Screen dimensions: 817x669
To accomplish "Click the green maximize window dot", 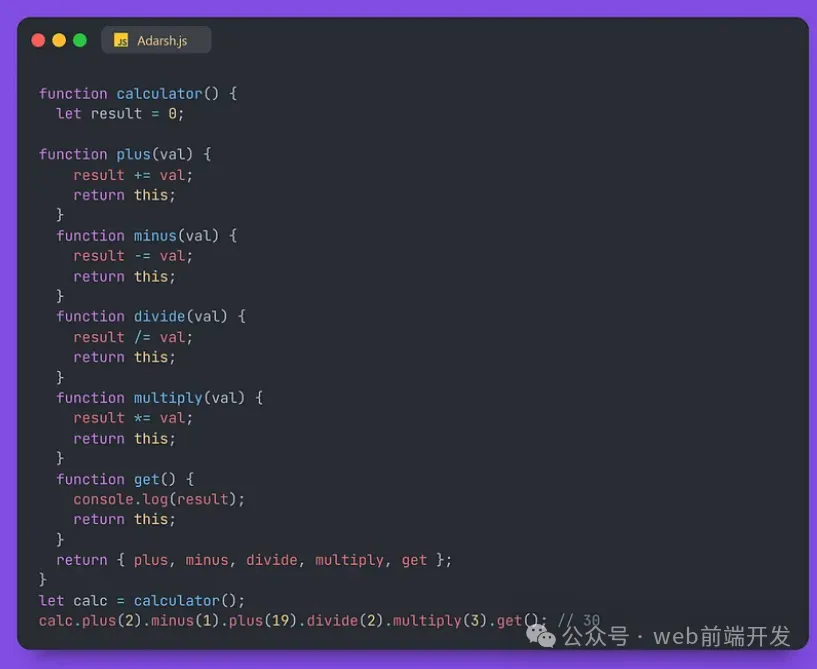I will click(80, 40).
